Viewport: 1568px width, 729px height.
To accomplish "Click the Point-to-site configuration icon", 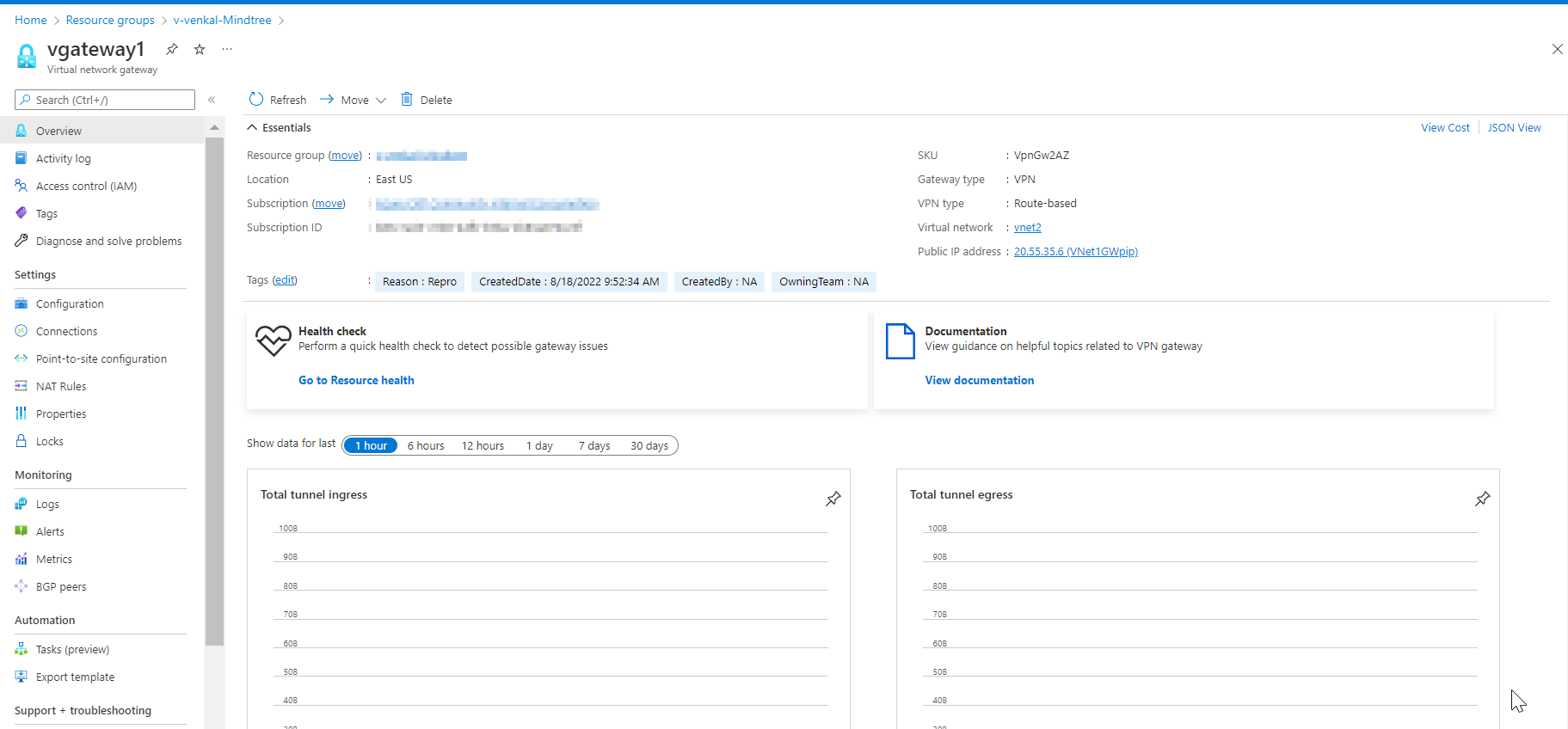I will coord(22,358).
